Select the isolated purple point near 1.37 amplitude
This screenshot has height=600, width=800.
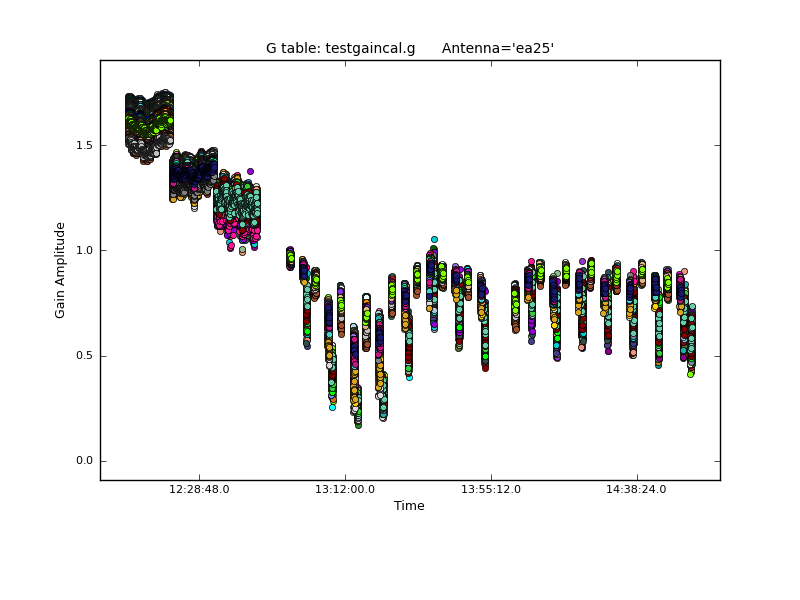coord(250,171)
